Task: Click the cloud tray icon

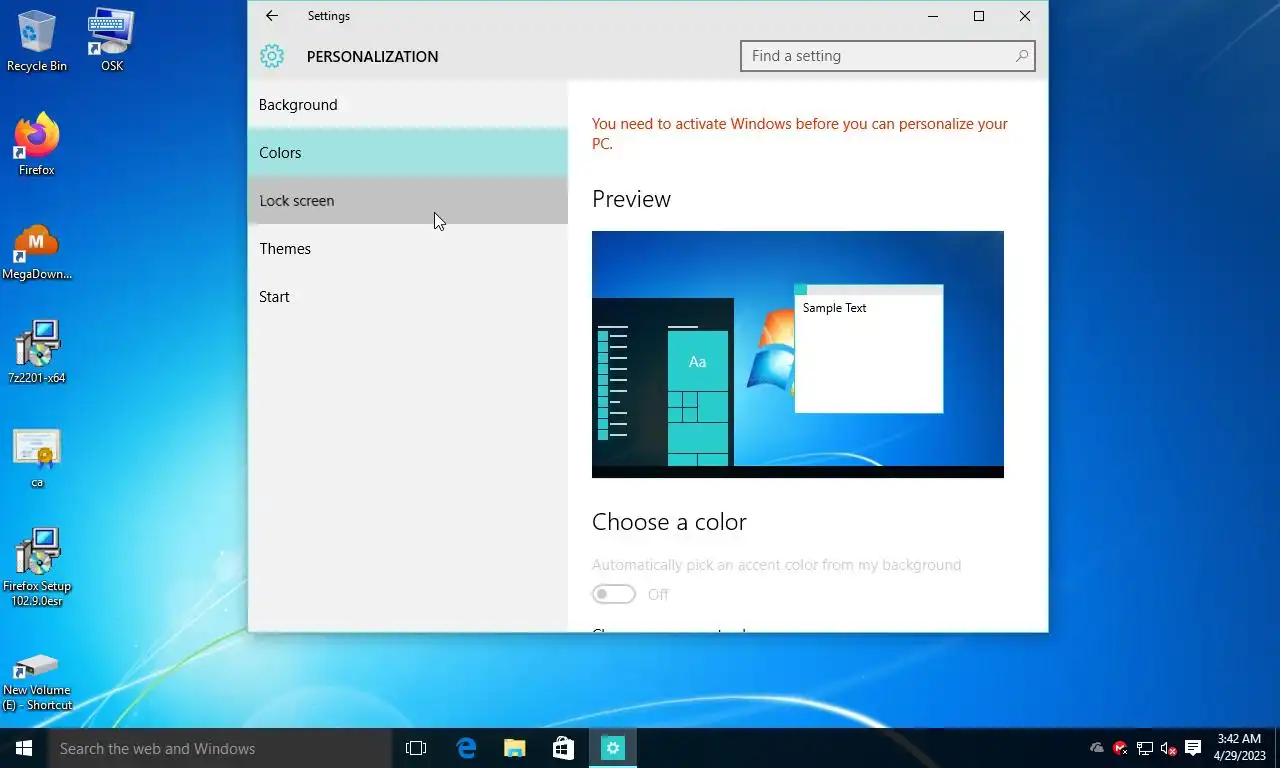Action: click(1097, 748)
